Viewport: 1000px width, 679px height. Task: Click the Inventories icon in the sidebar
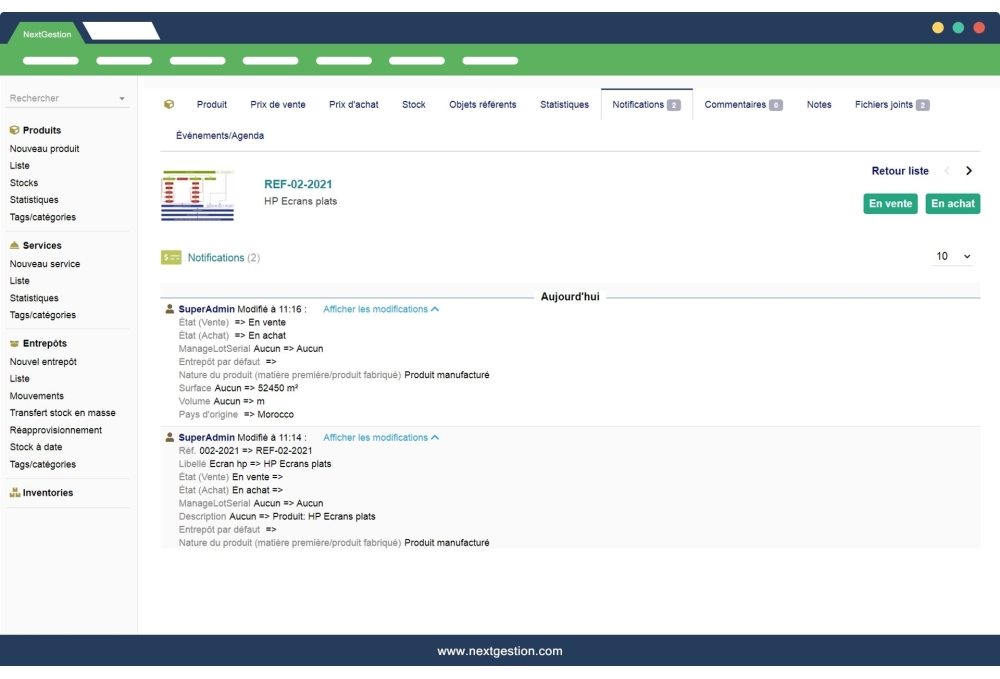14,491
